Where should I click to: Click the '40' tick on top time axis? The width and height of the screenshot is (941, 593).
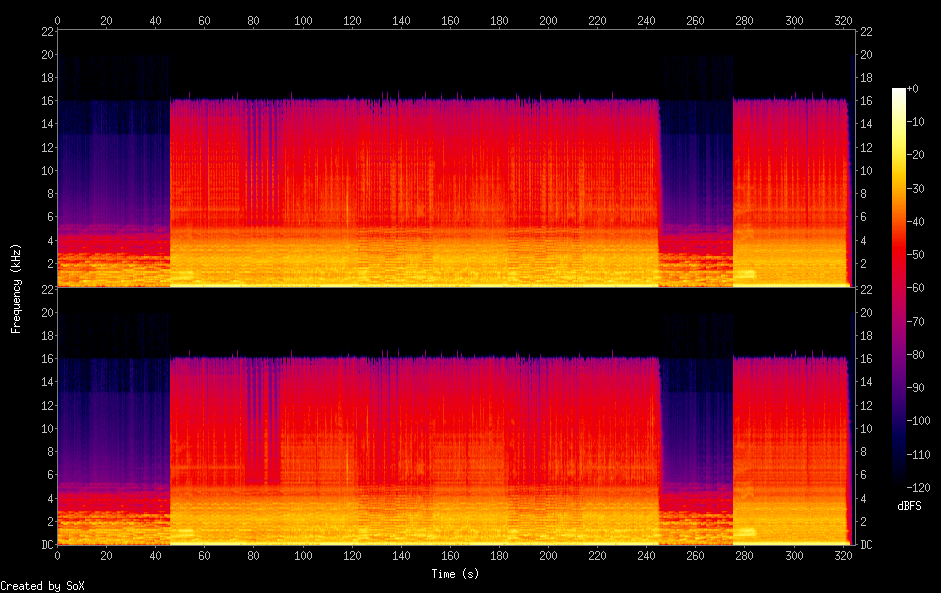coord(155,21)
